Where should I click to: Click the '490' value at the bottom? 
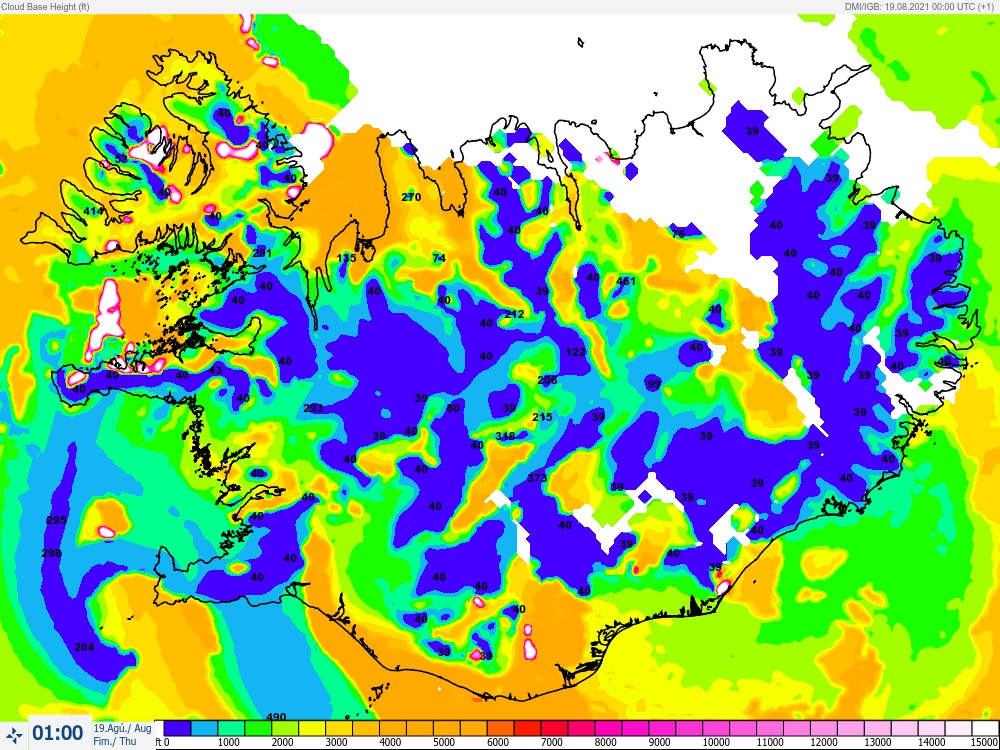pos(276,717)
